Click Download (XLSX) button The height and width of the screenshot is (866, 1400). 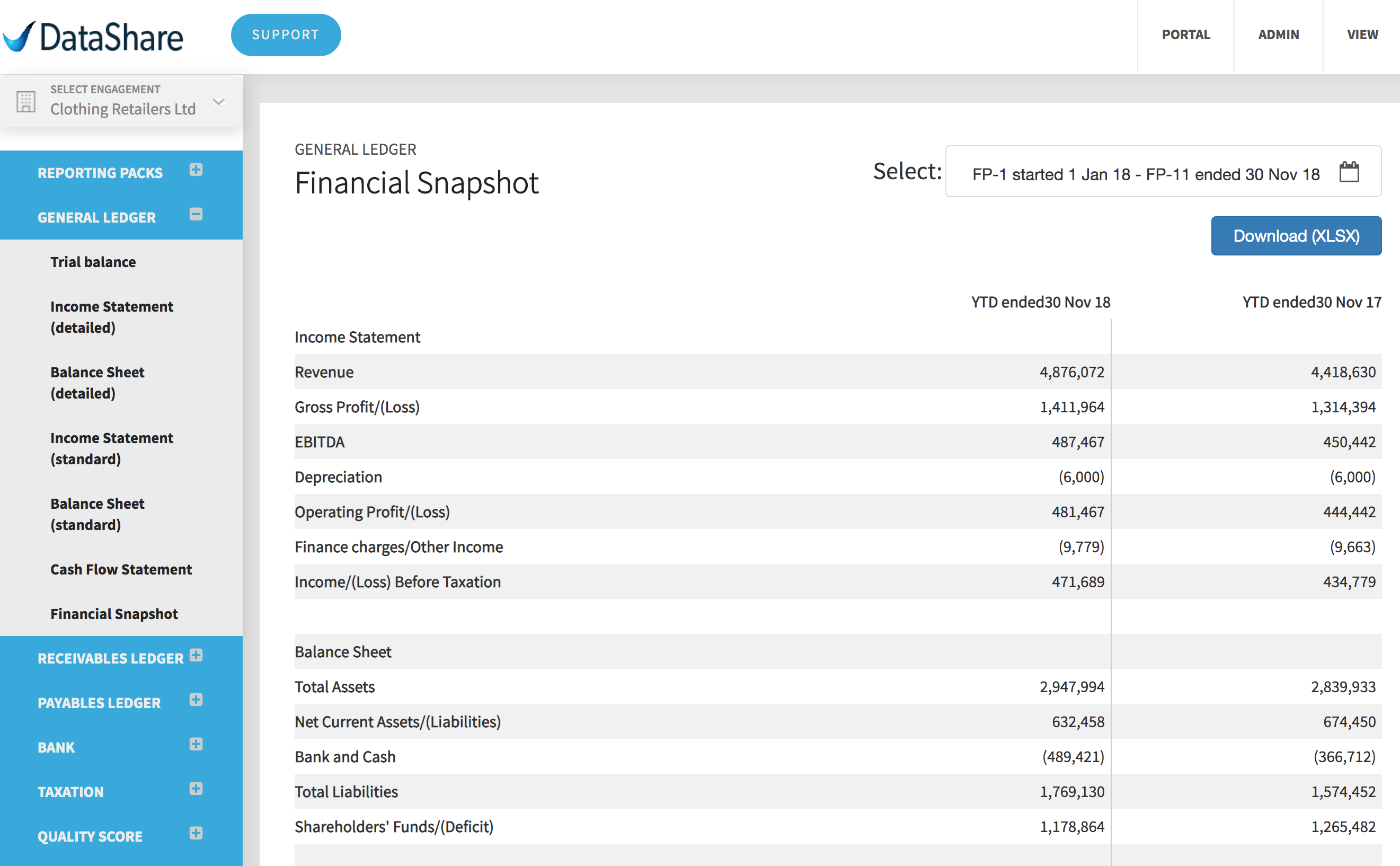pos(1295,236)
